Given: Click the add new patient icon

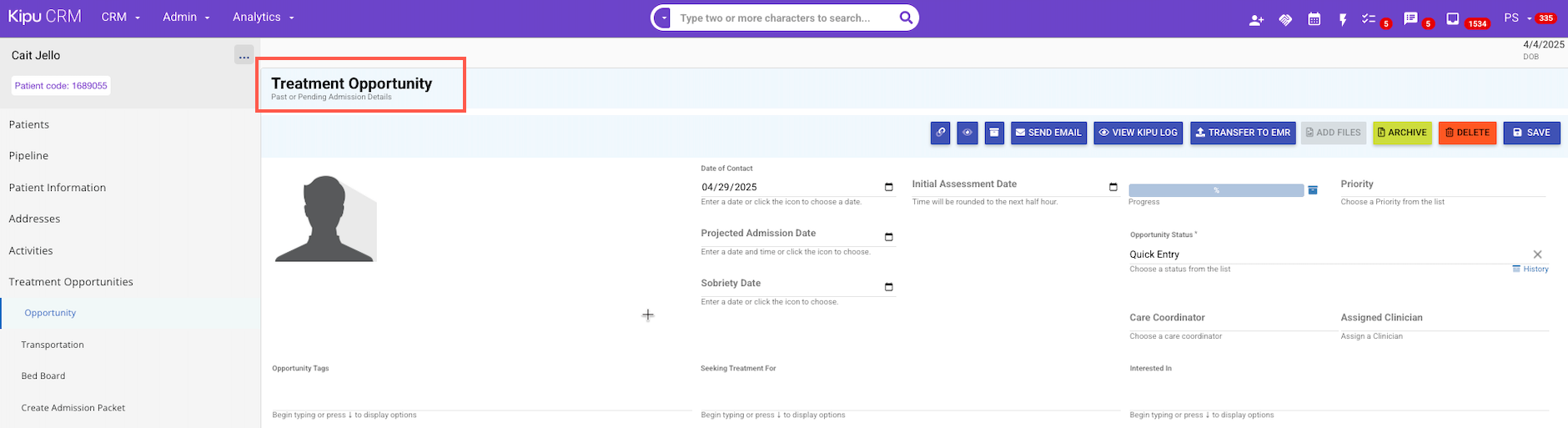Looking at the screenshot, I should 1256,19.
